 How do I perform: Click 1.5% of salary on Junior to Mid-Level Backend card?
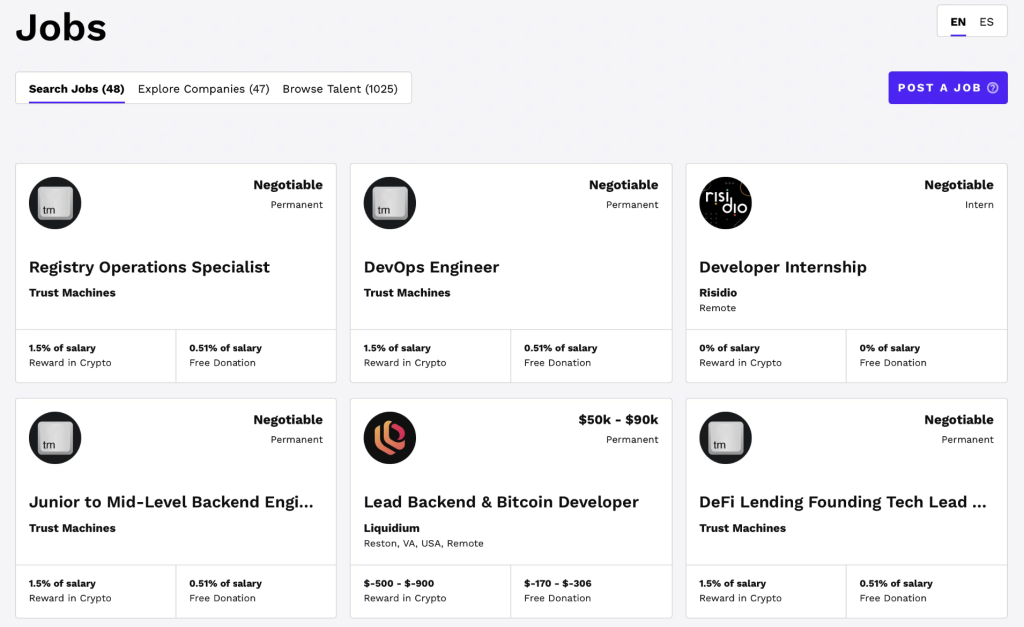click(x=62, y=583)
